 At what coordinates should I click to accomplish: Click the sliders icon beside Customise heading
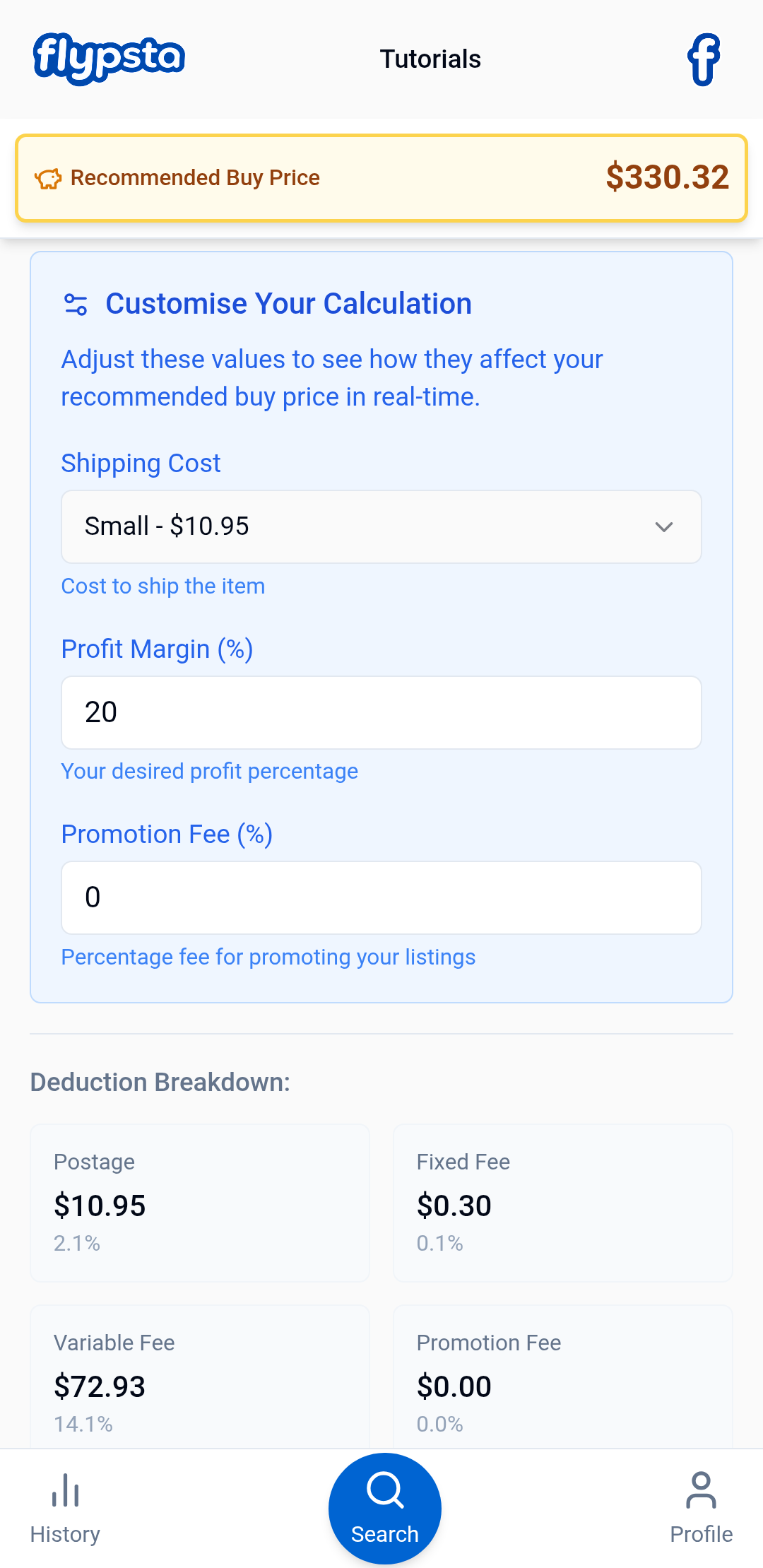pos(76,305)
